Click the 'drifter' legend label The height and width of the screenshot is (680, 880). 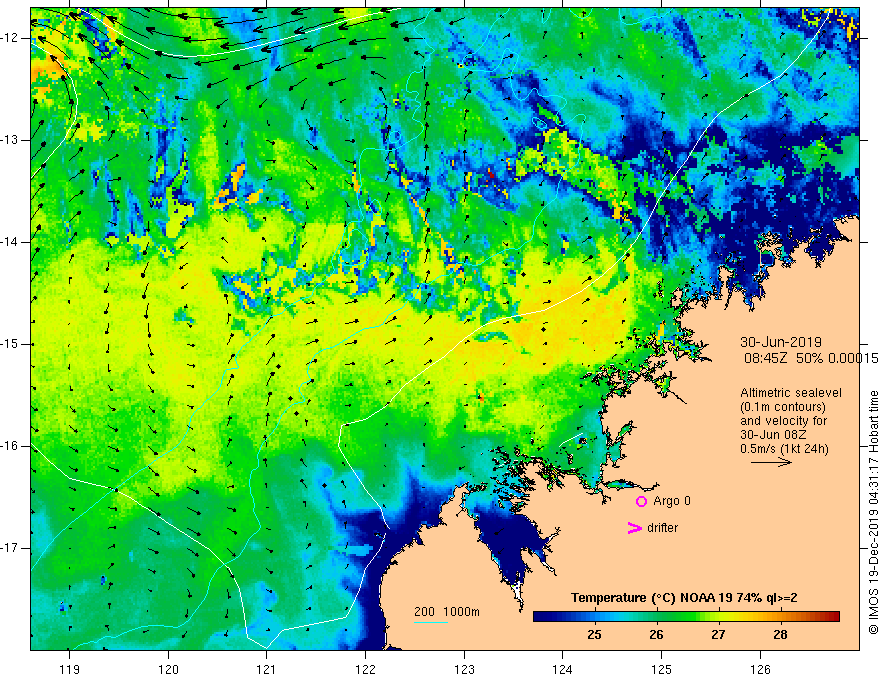click(x=662, y=528)
